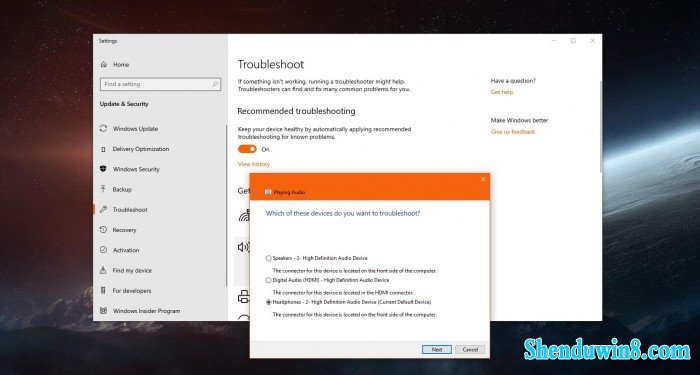This screenshot has height=375, width=700.
Task: Open Activation settings page
Action: coord(126,250)
